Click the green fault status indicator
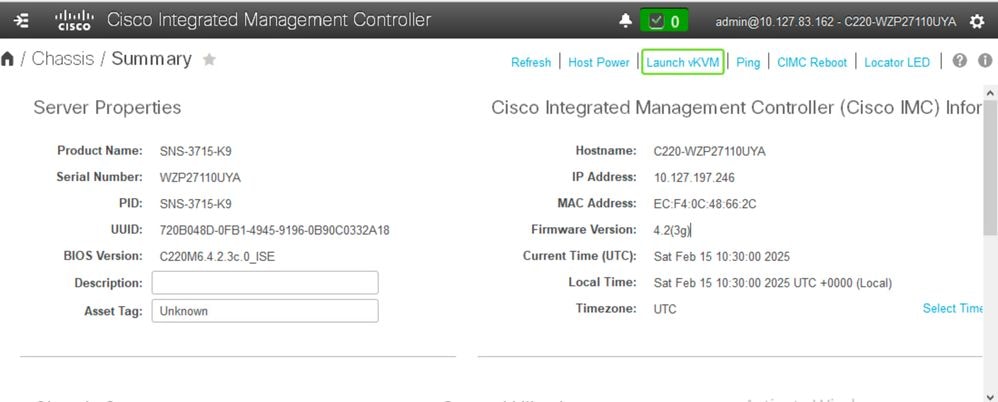This screenshot has width=998, height=402. (x=663, y=20)
